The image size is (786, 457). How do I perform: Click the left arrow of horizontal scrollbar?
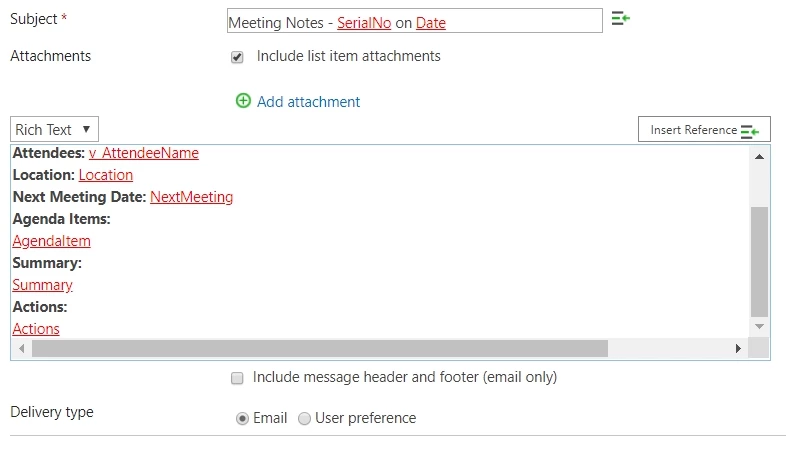tap(22, 348)
